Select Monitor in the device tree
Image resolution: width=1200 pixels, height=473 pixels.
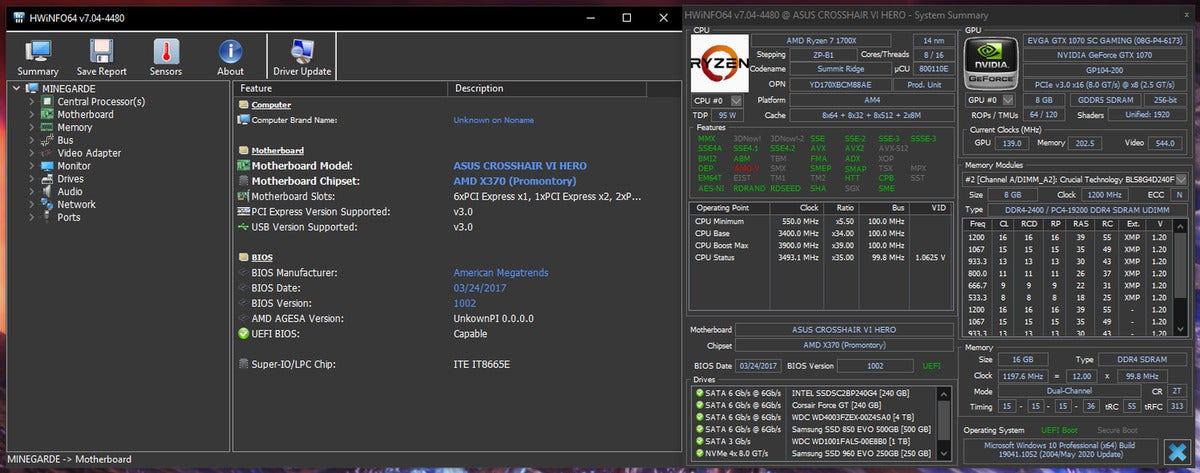pyautogui.click(x=74, y=166)
